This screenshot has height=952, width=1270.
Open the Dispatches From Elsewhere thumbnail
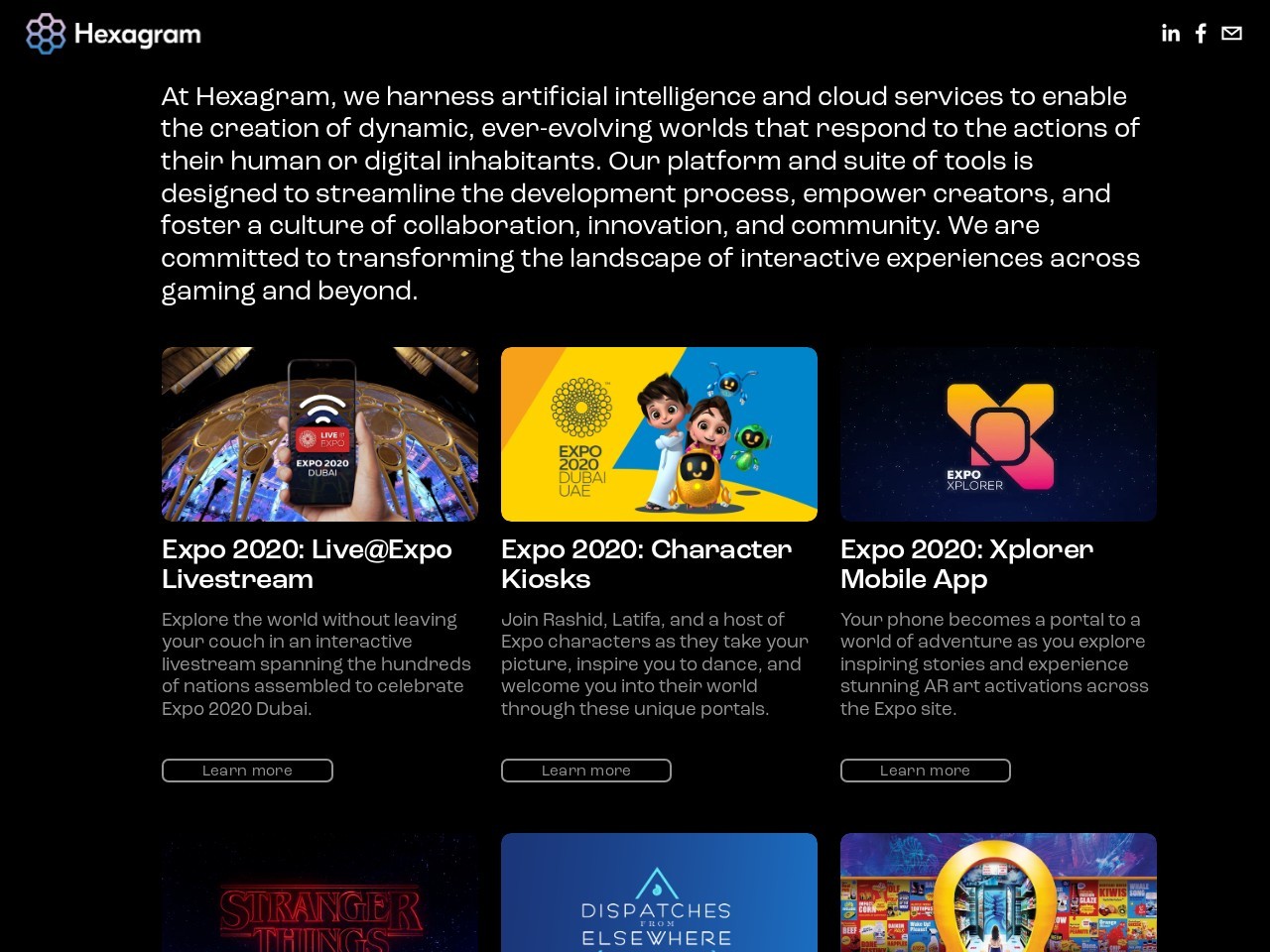click(659, 892)
